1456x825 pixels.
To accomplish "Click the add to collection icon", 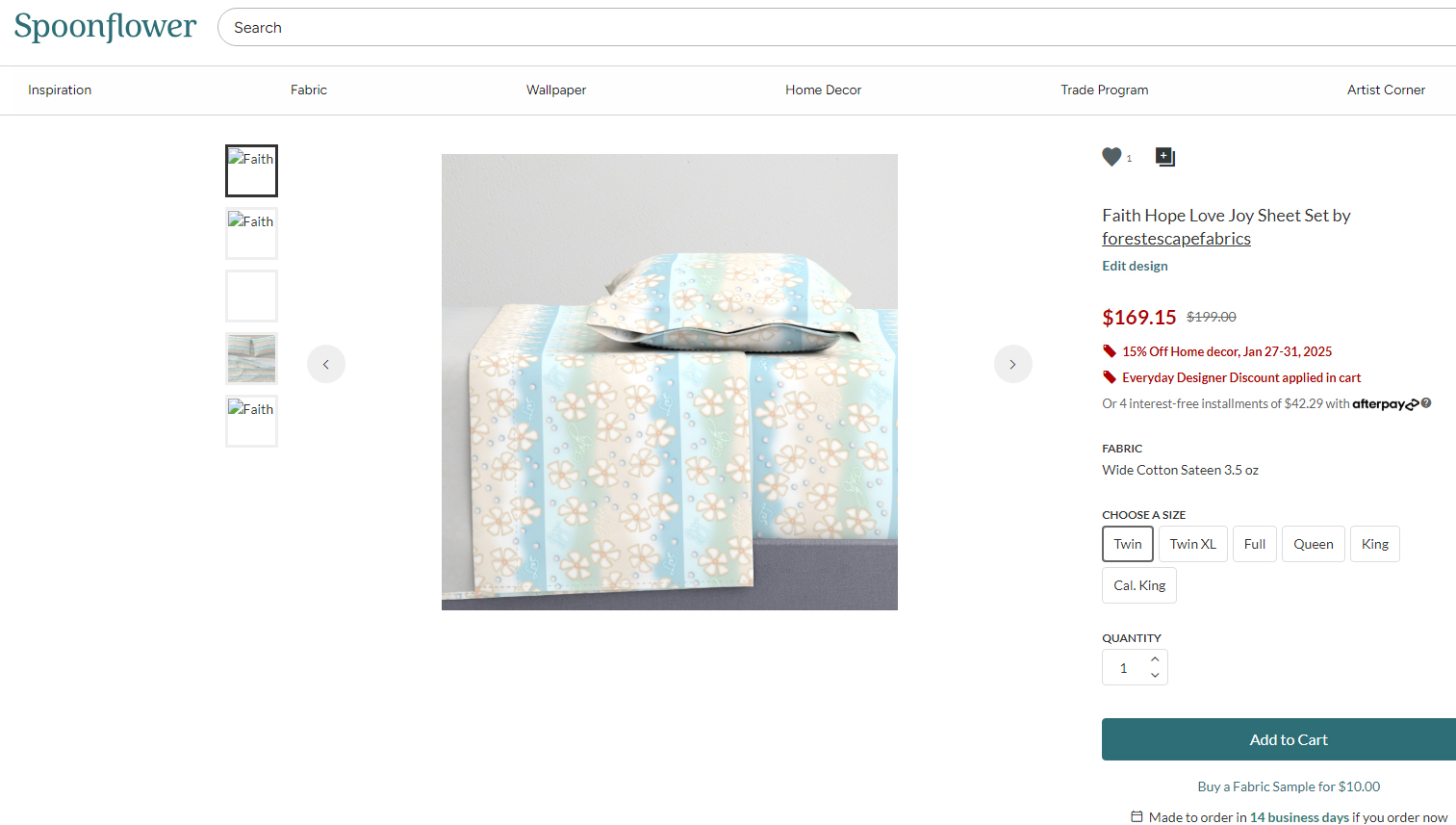I will 1164,156.
